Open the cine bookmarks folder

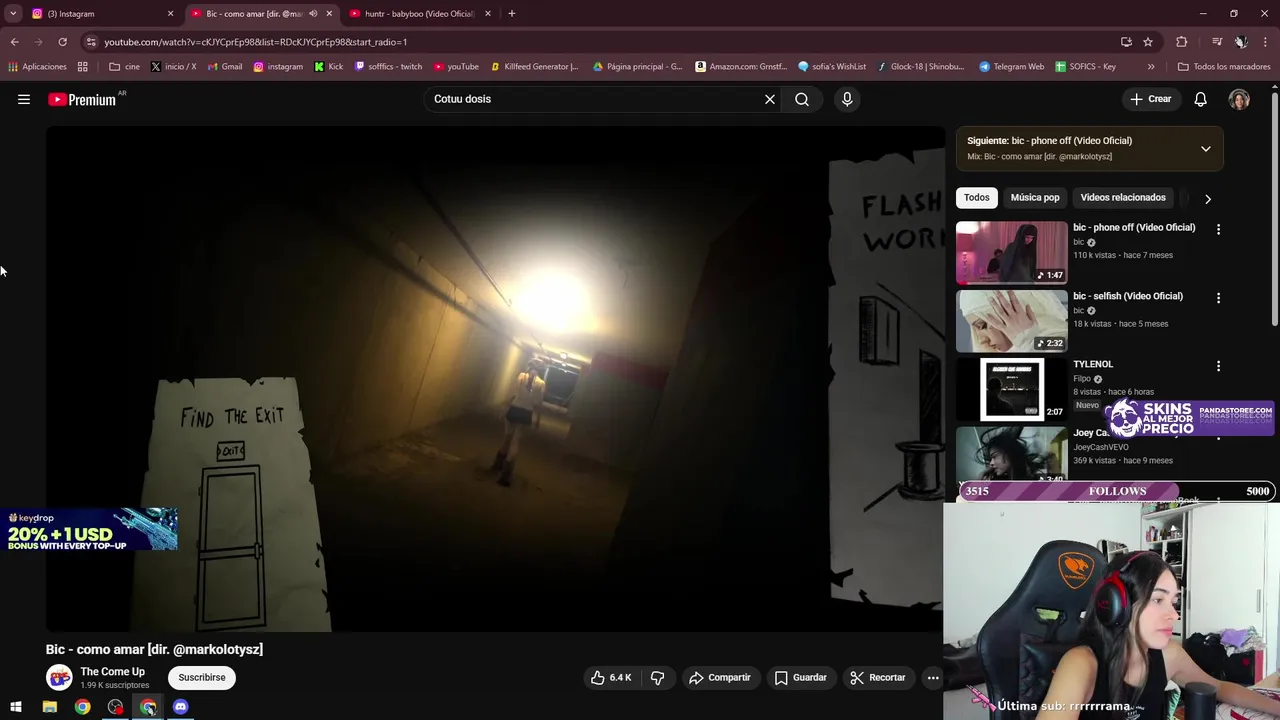coord(125,67)
